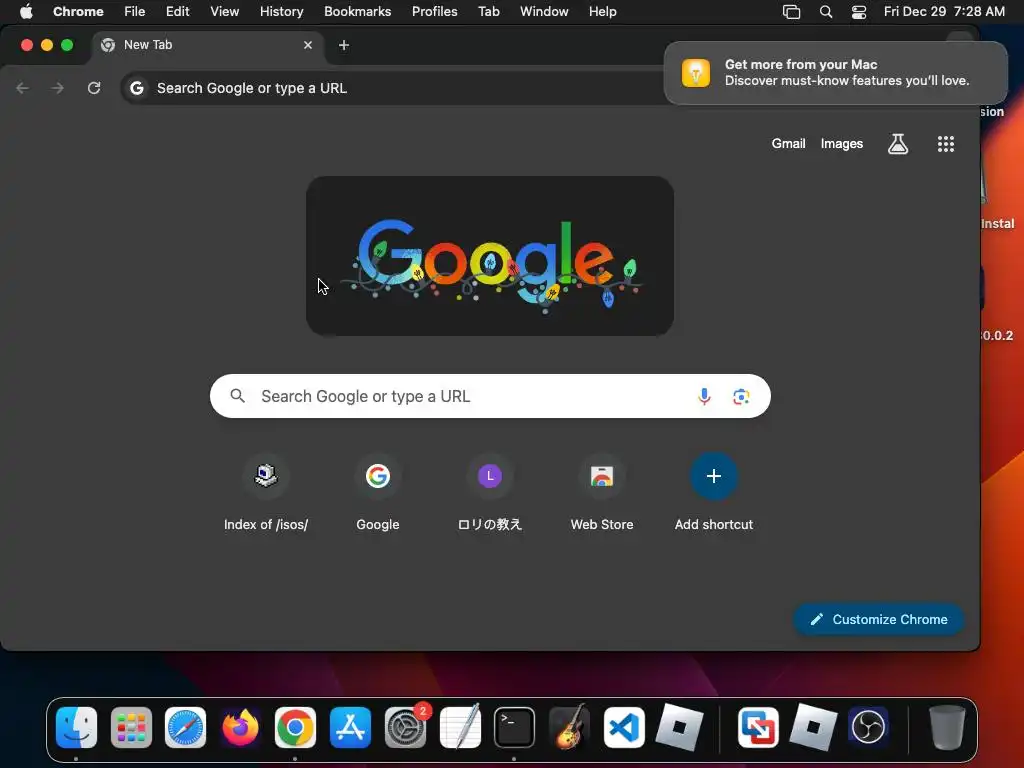Open the Google shortcut tile
The width and height of the screenshot is (1024, 768).
tap(377, 493)
